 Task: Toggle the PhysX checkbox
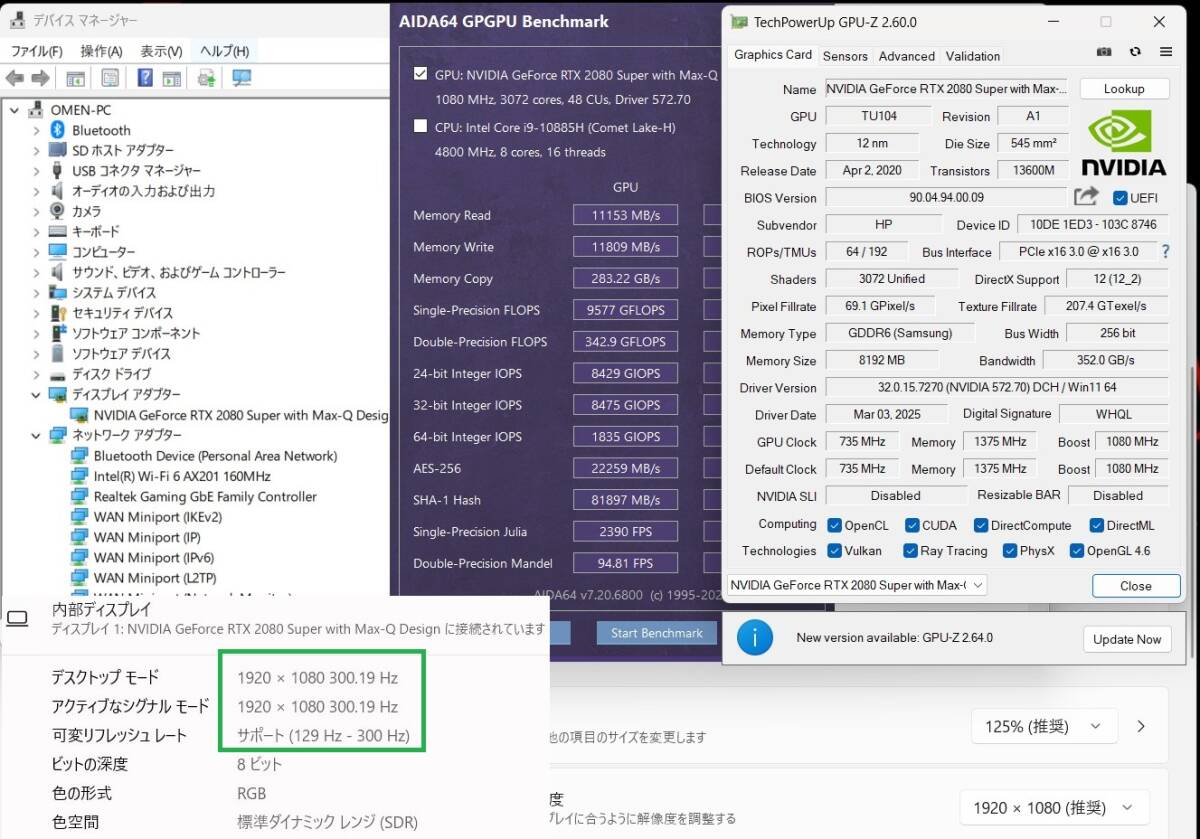pos(1010,551)
